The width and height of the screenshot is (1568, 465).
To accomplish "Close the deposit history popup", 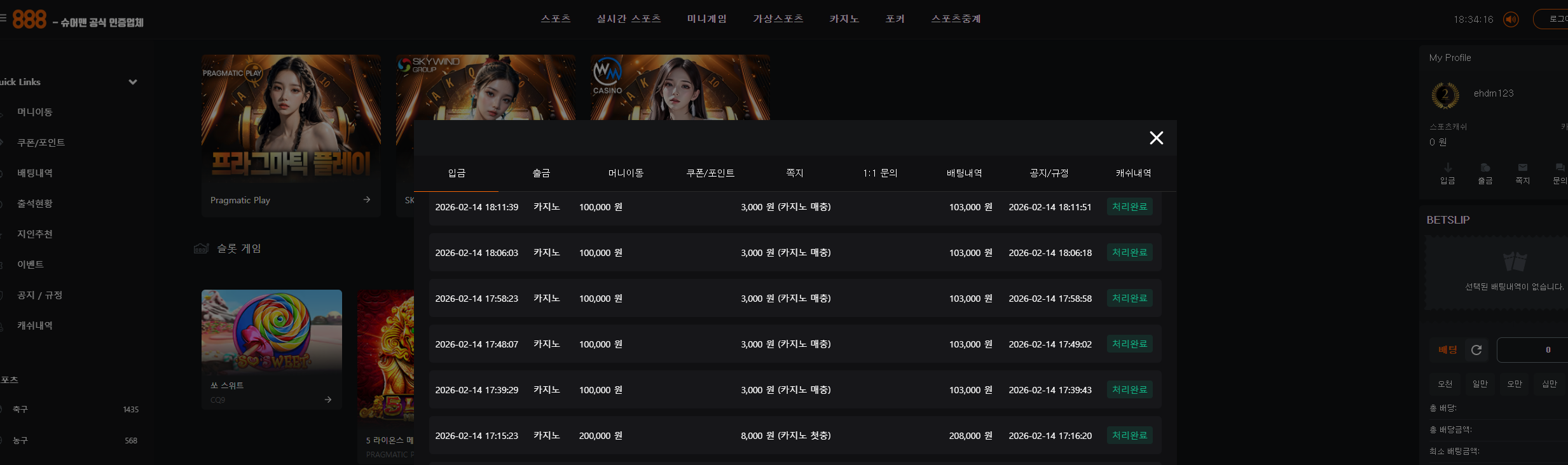I will point(1156,138).
